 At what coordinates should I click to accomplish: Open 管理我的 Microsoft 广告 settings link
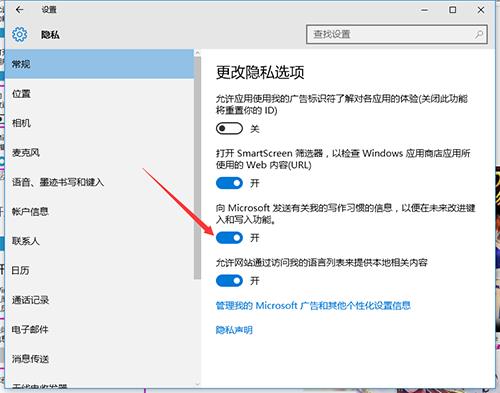(x=313, y=305)
